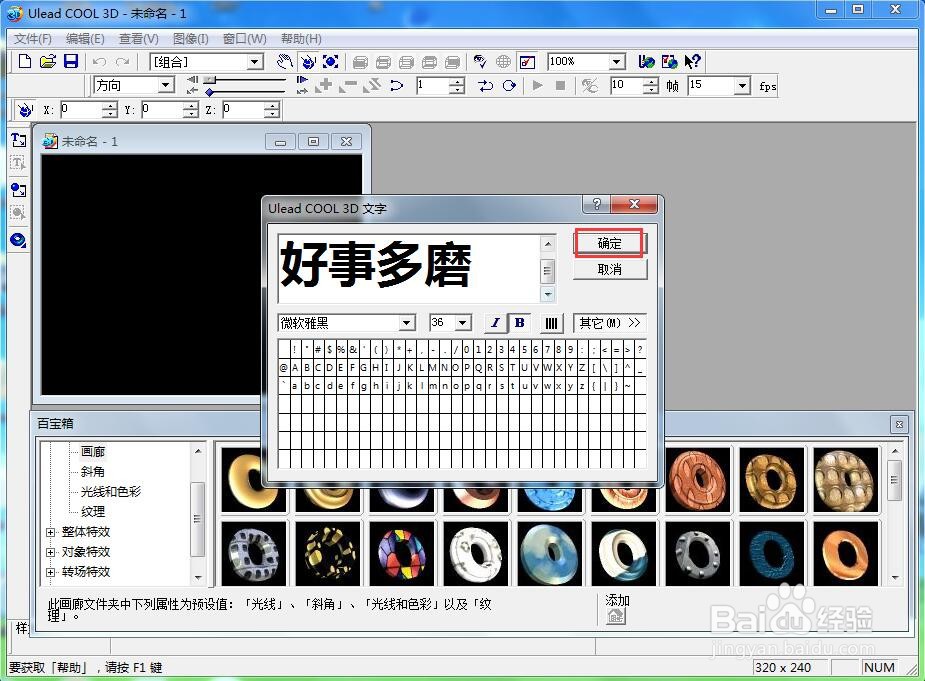925x681 pixels.
Task: Insert the letter A from character grid
Action: pyautogui.click(x=295, y=368)
